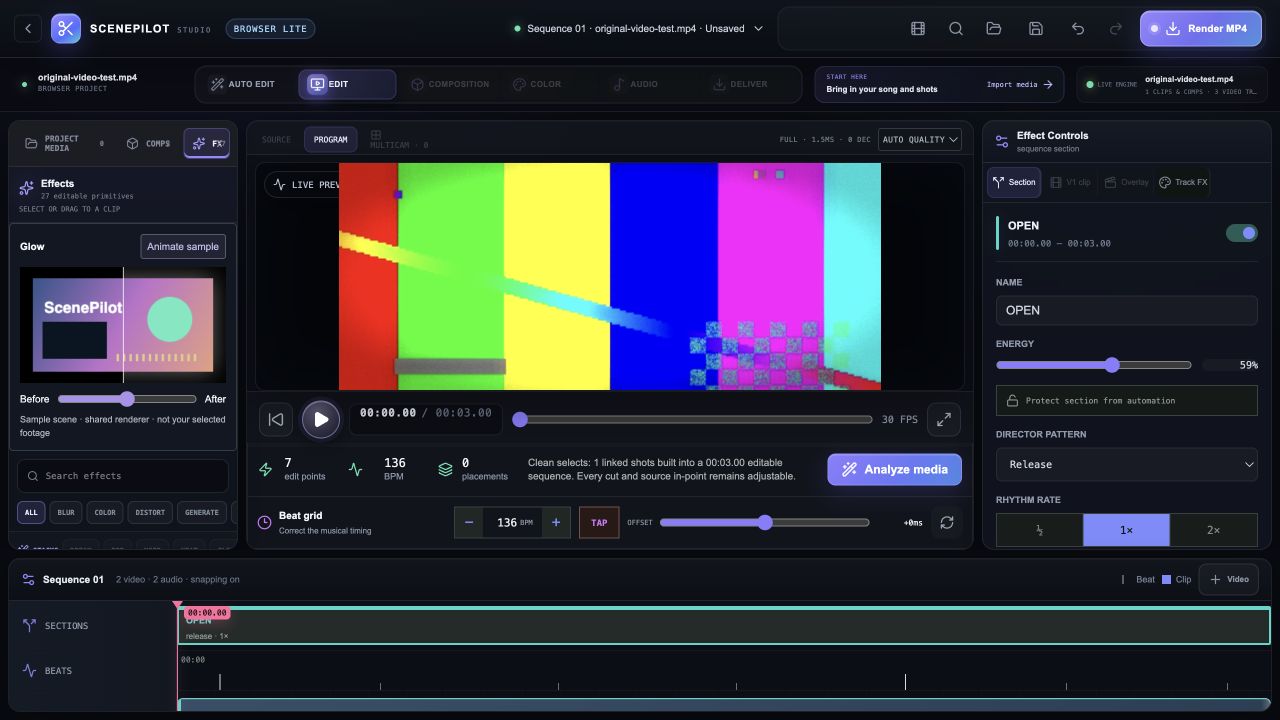Click the Effect Controls sliders icon

click(x=1002, y=141)
